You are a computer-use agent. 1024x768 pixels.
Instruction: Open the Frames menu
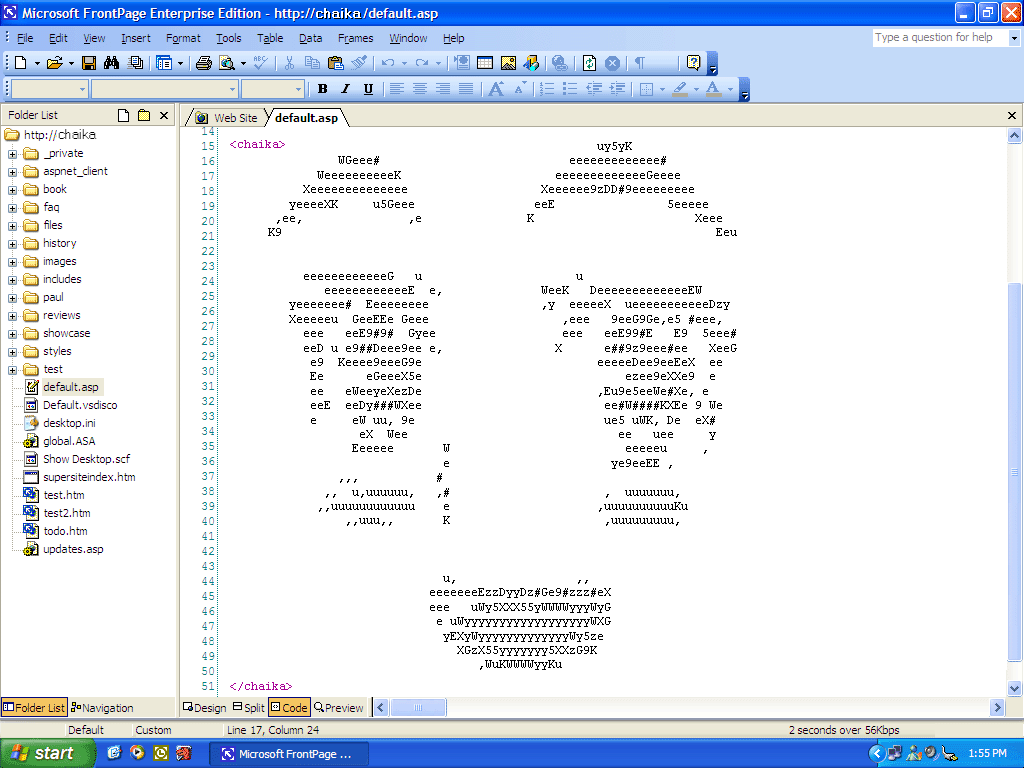(355, 38)
